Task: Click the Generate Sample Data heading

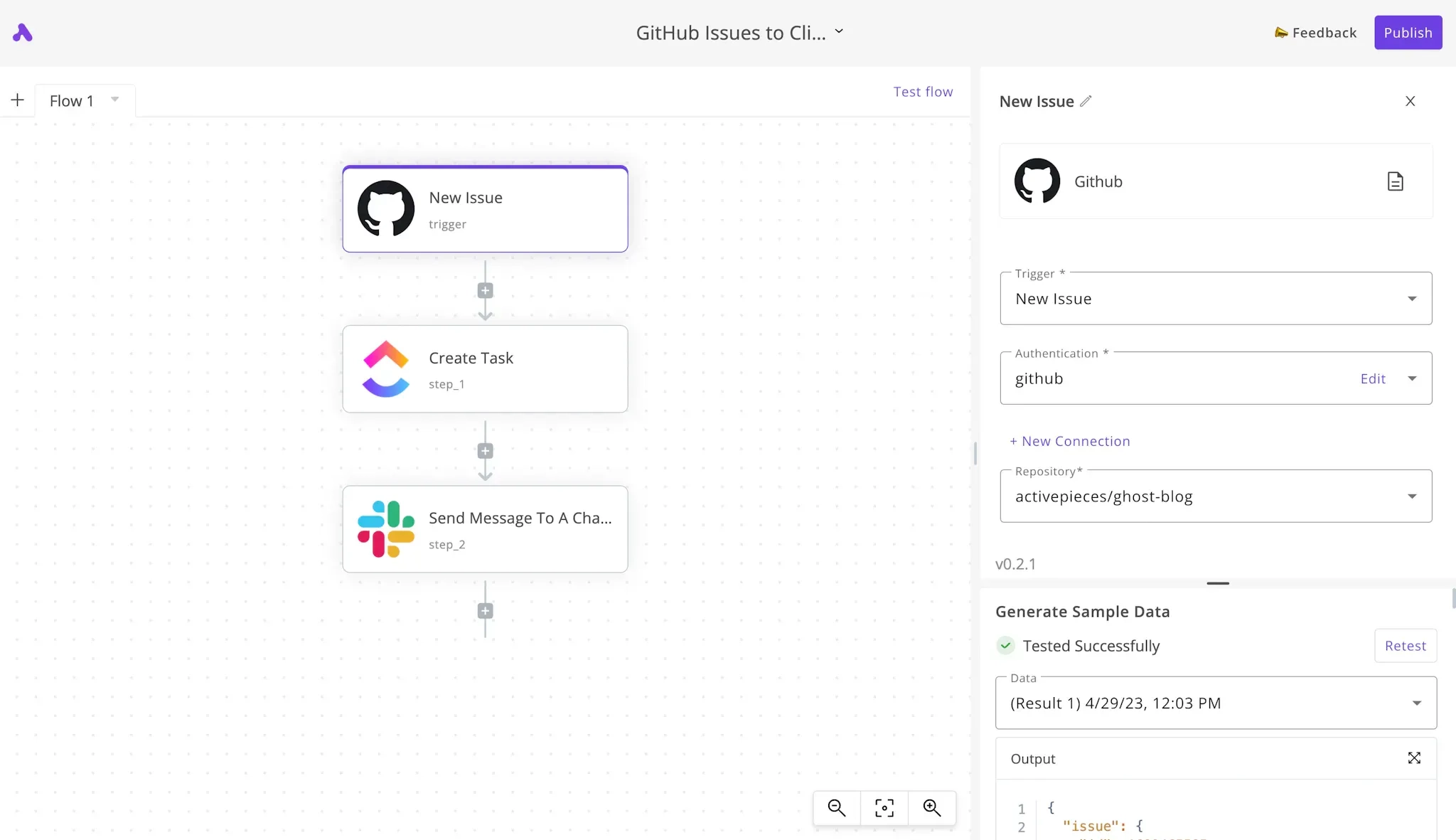Action: pos(1082,612)
